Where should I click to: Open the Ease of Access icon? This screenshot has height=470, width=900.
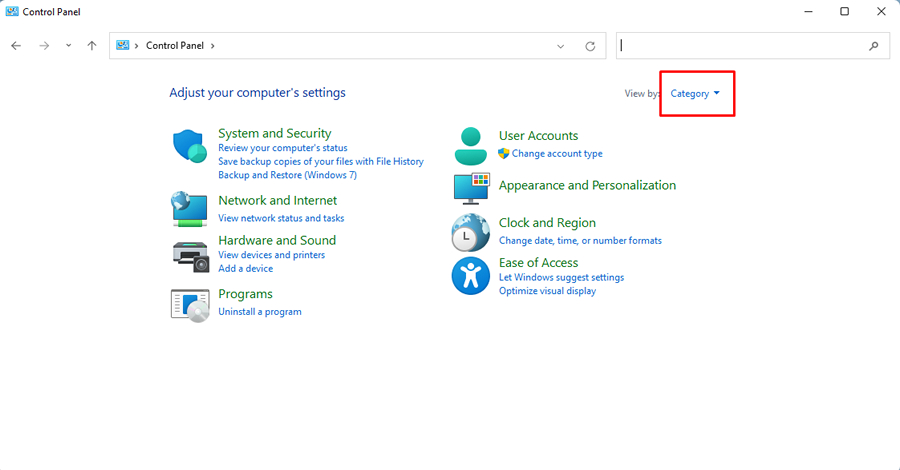coord(470,274)
